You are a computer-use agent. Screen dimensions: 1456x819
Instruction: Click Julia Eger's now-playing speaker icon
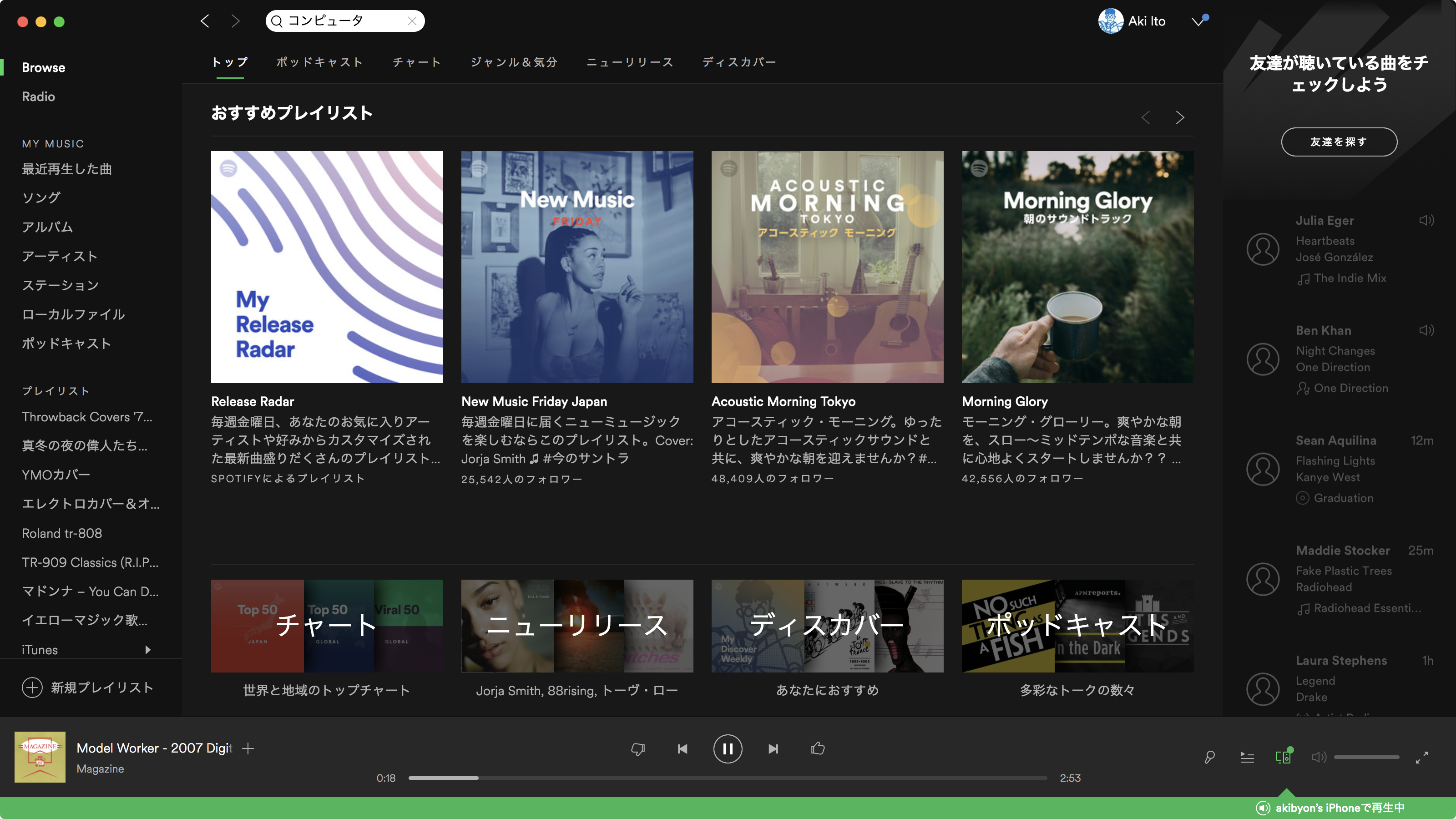tap(1426, 220)
